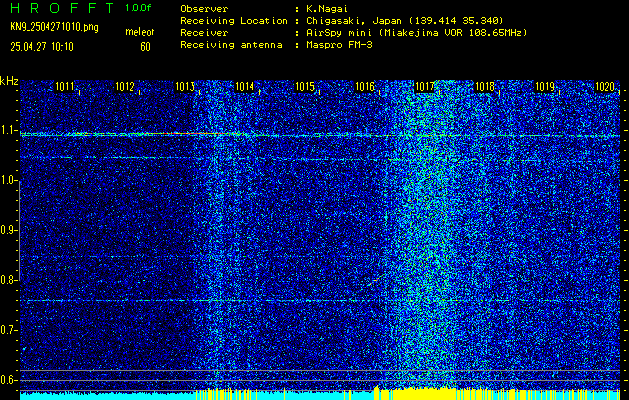The image size is (629, 400).
Task: Click the 1.0 frequency axis label
Action: (x=8, y=181)
